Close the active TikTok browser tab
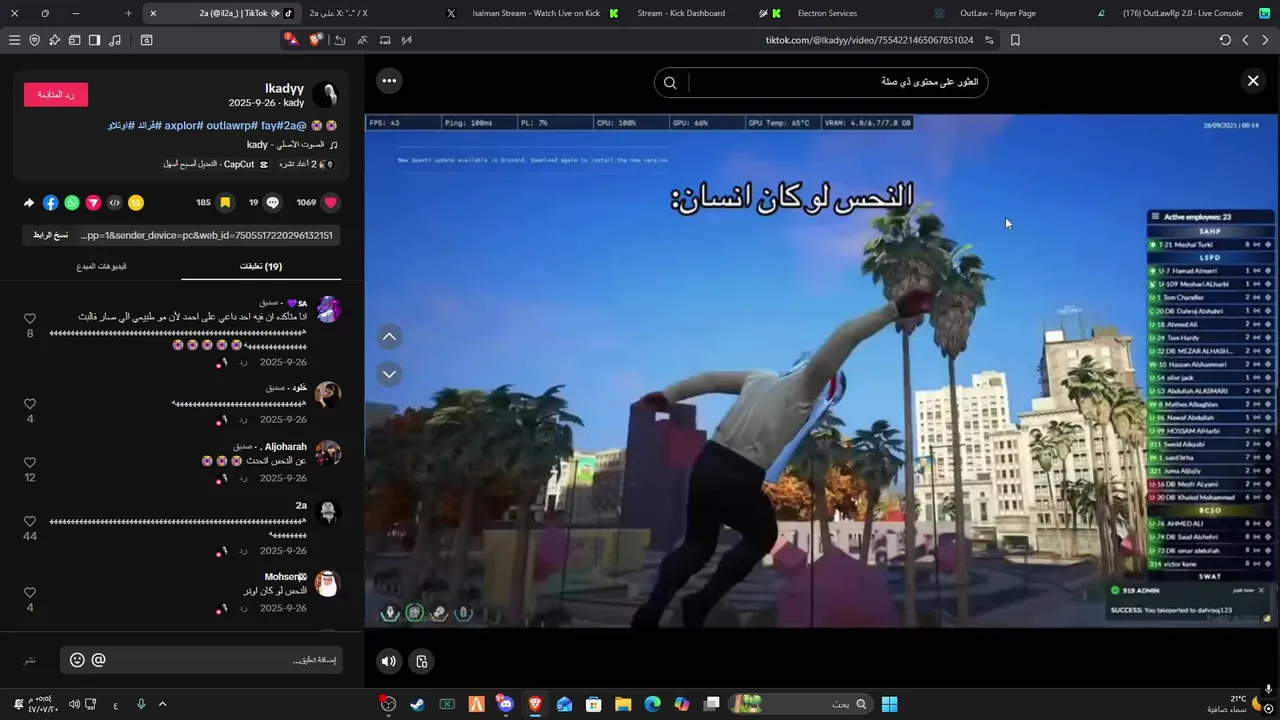The height and width of the screenshot is (720, 1280). click(153, 13)
